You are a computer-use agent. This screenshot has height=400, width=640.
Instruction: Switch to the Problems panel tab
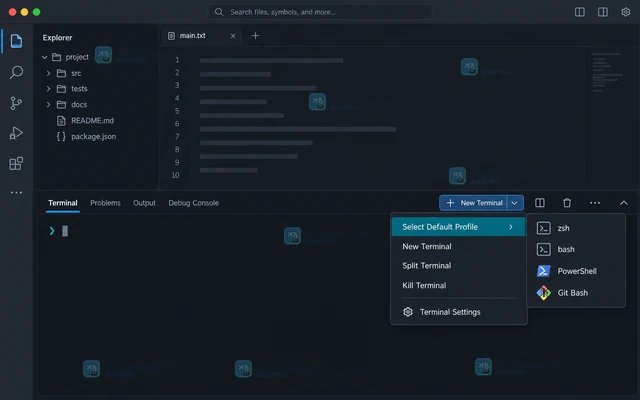105,203
